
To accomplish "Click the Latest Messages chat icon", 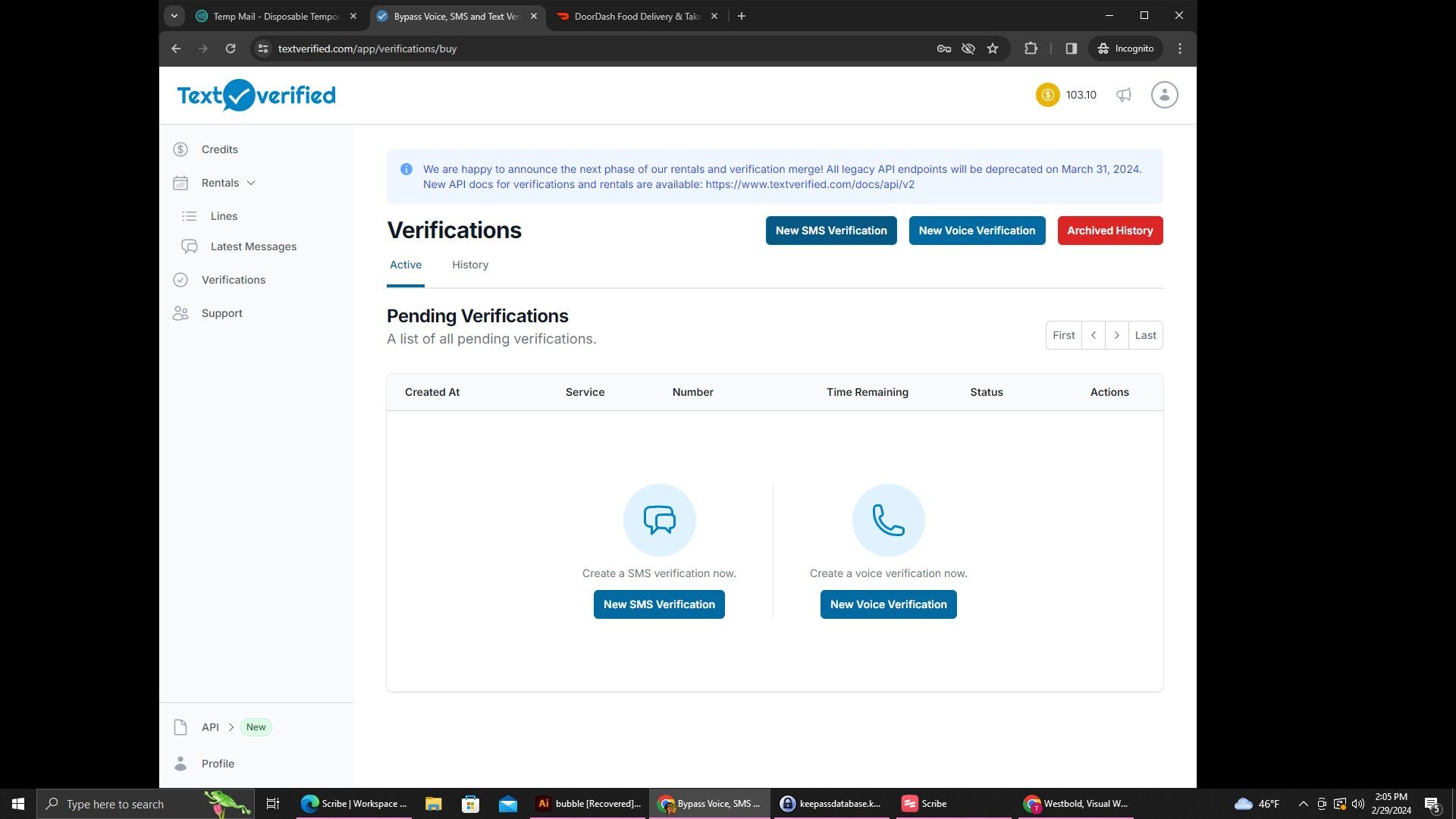I will pyautogui.click(x=190, y=246).
